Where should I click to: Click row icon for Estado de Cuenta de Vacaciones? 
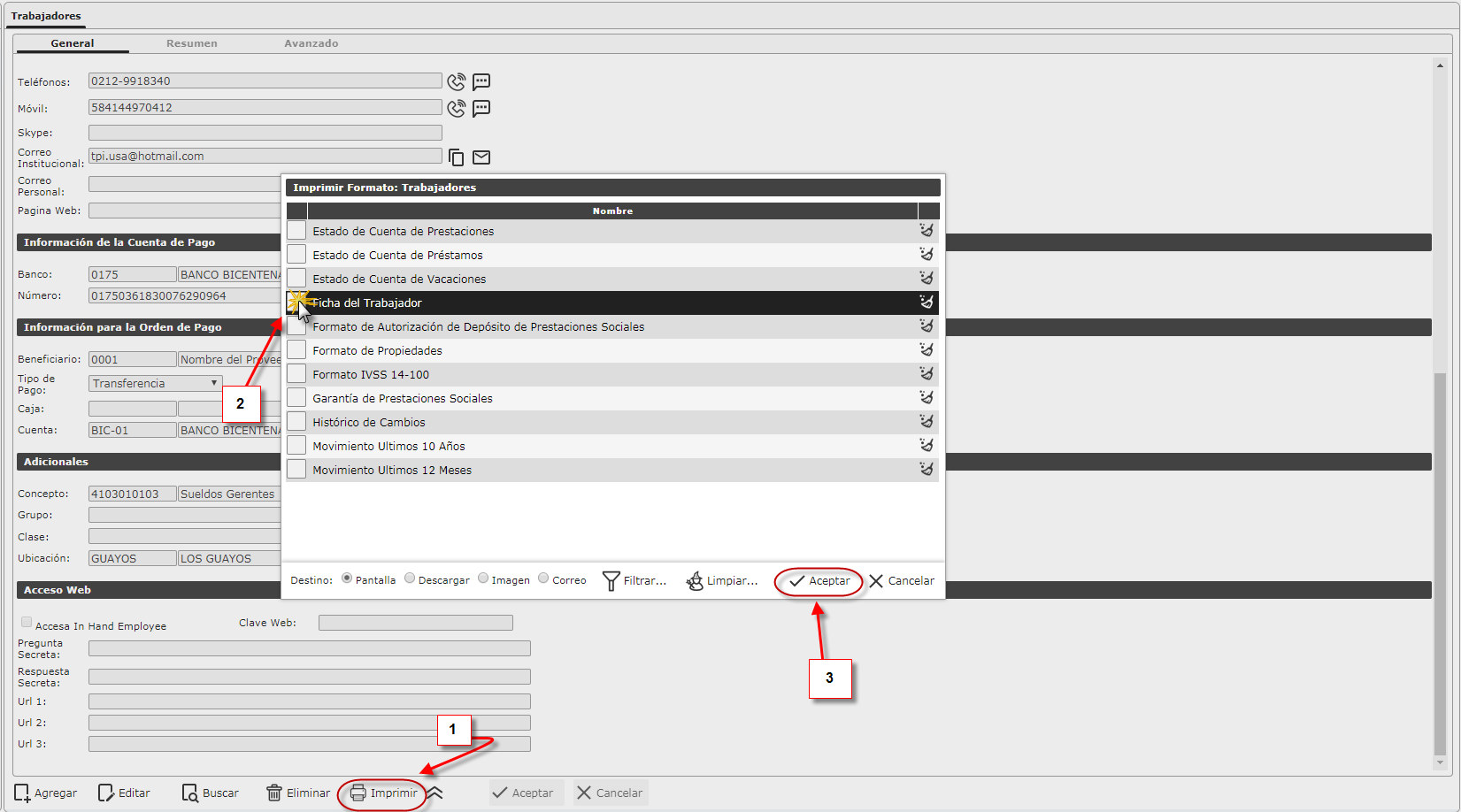pos(927,279)
